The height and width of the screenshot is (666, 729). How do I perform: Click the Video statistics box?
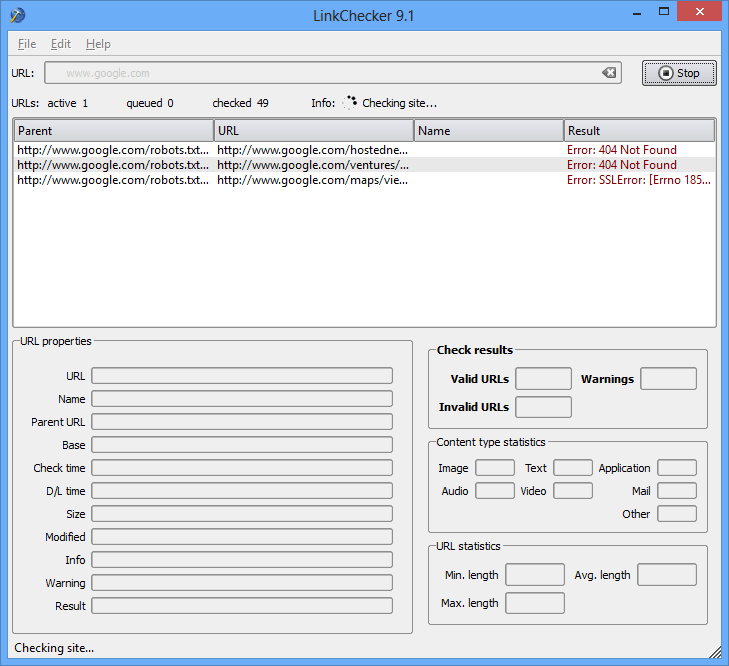(x=573, y=491)
